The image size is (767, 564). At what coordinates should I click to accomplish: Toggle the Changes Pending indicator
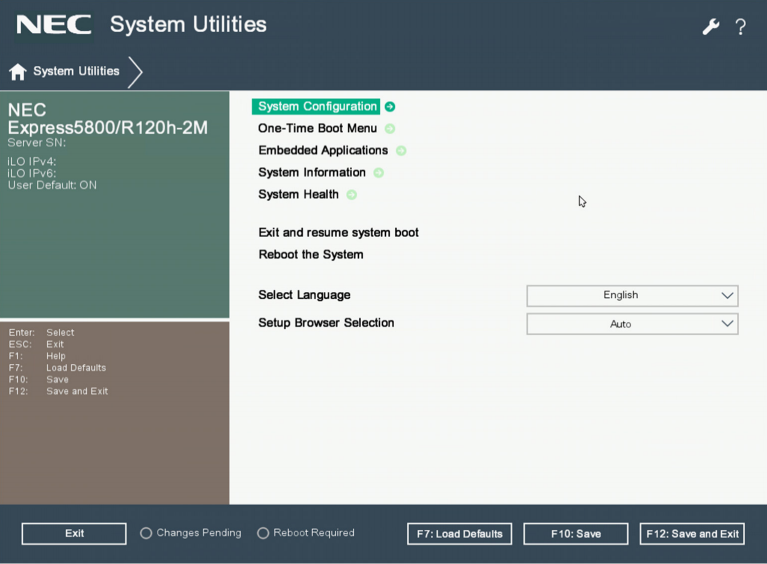146,533
